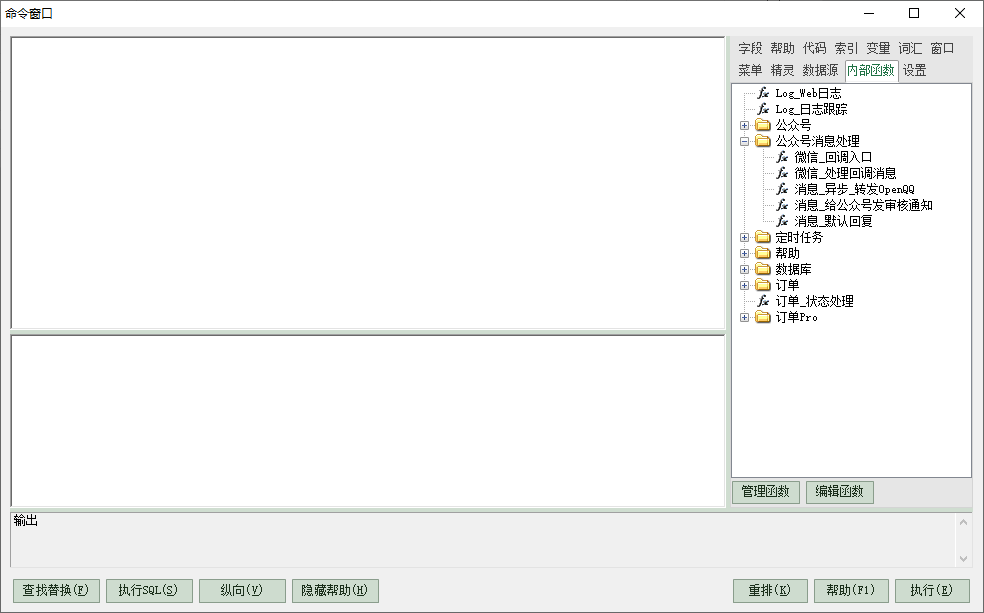Screen dimensions: 984x613
Task: Click the 隐藏帮助(H) button
Action: click(x=334, y=590)
